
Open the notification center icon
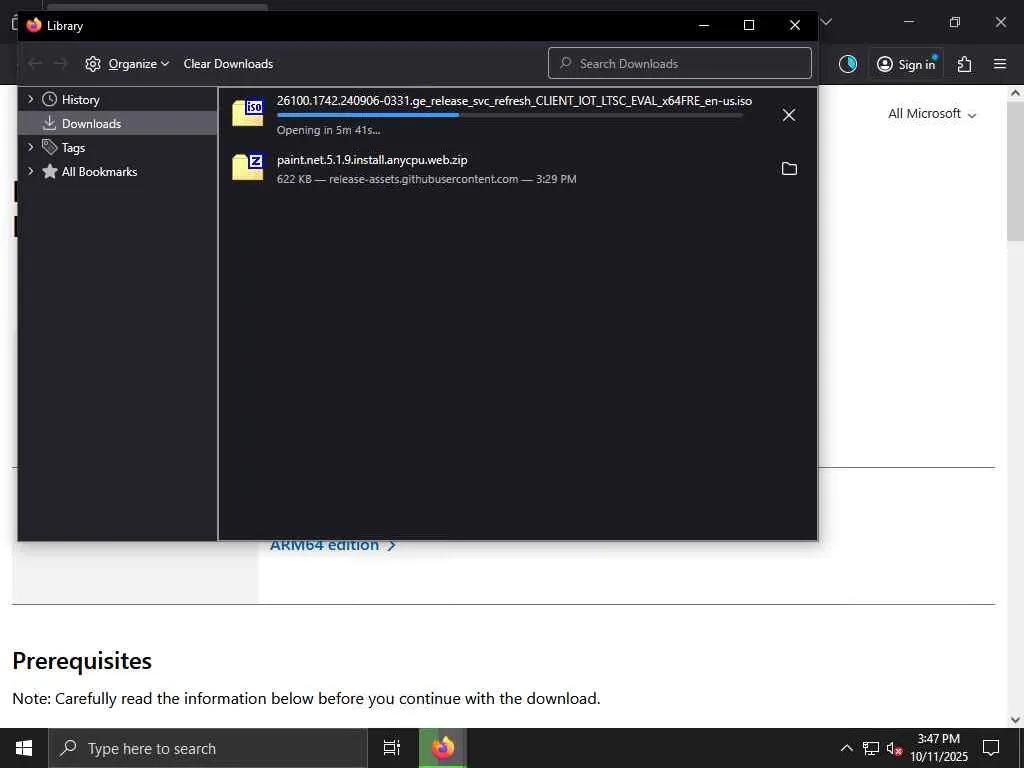pos(991,748)
